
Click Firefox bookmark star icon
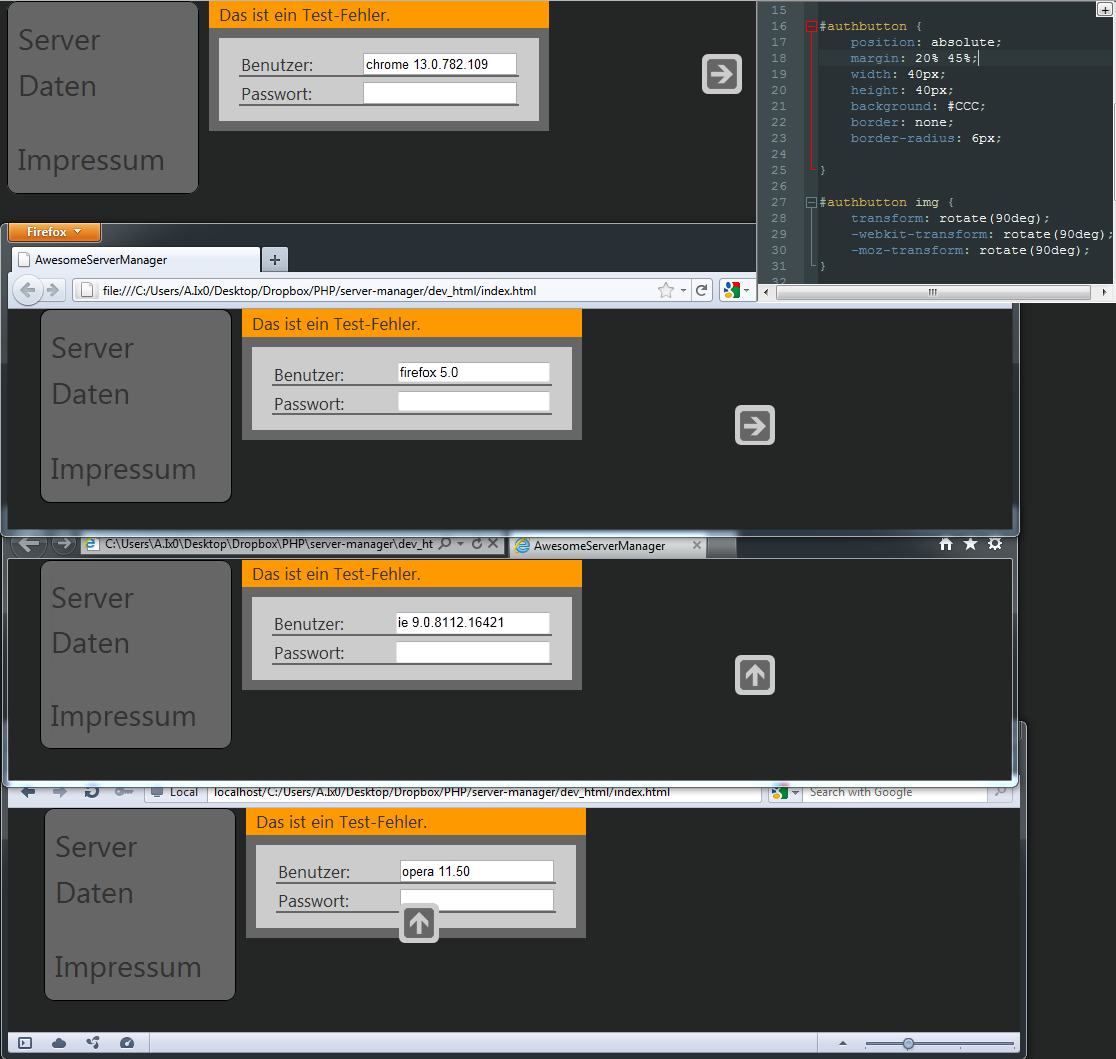click(x=665, y=291)
